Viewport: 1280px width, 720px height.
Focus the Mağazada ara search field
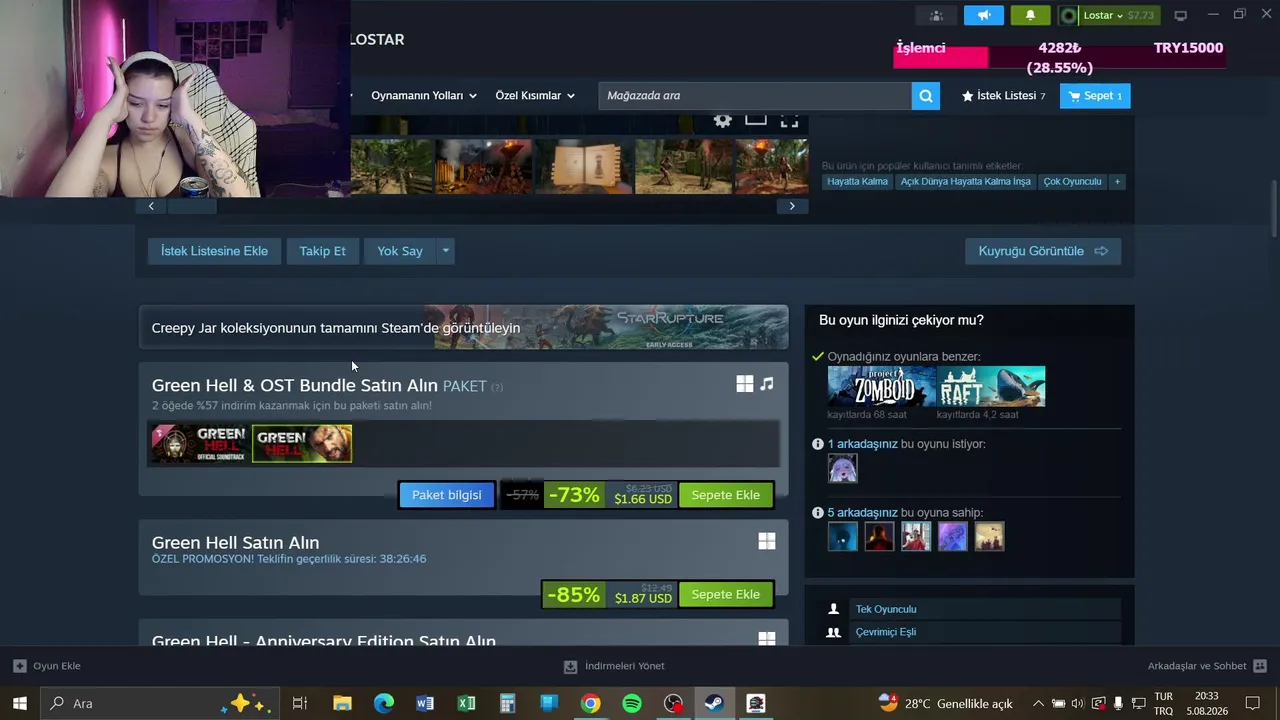(755, 96)
